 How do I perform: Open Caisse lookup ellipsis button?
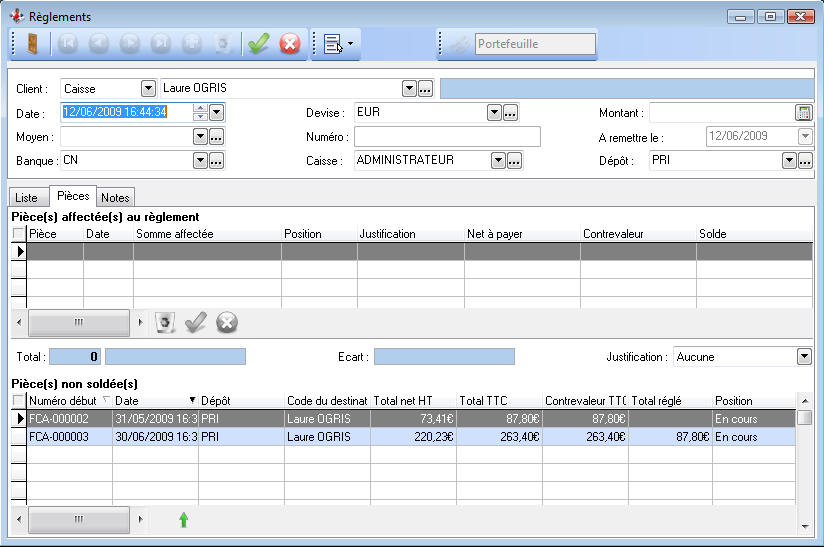514,161
